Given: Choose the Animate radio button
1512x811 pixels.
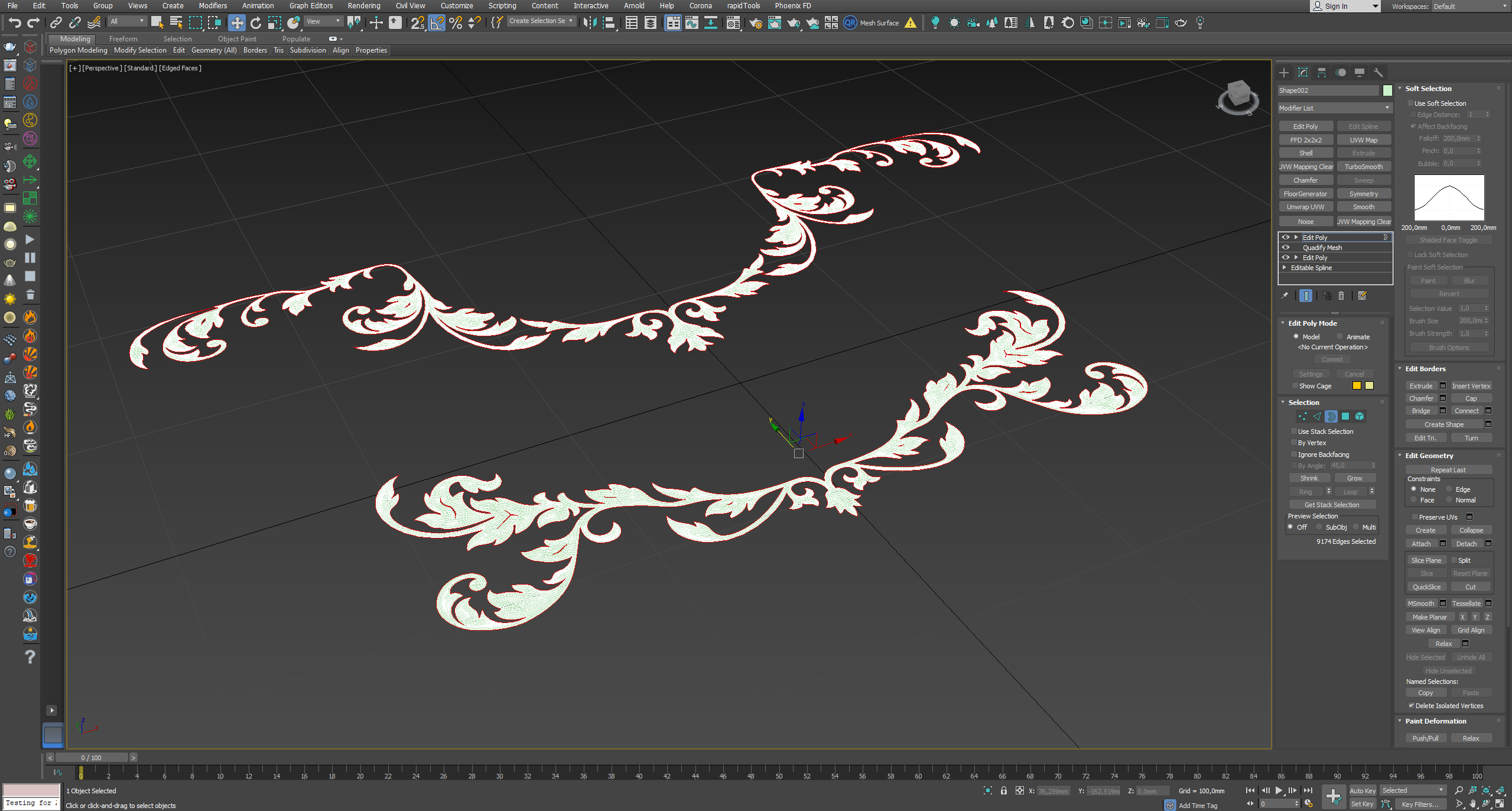Looking at the screenshot, I should (1339, 337).
